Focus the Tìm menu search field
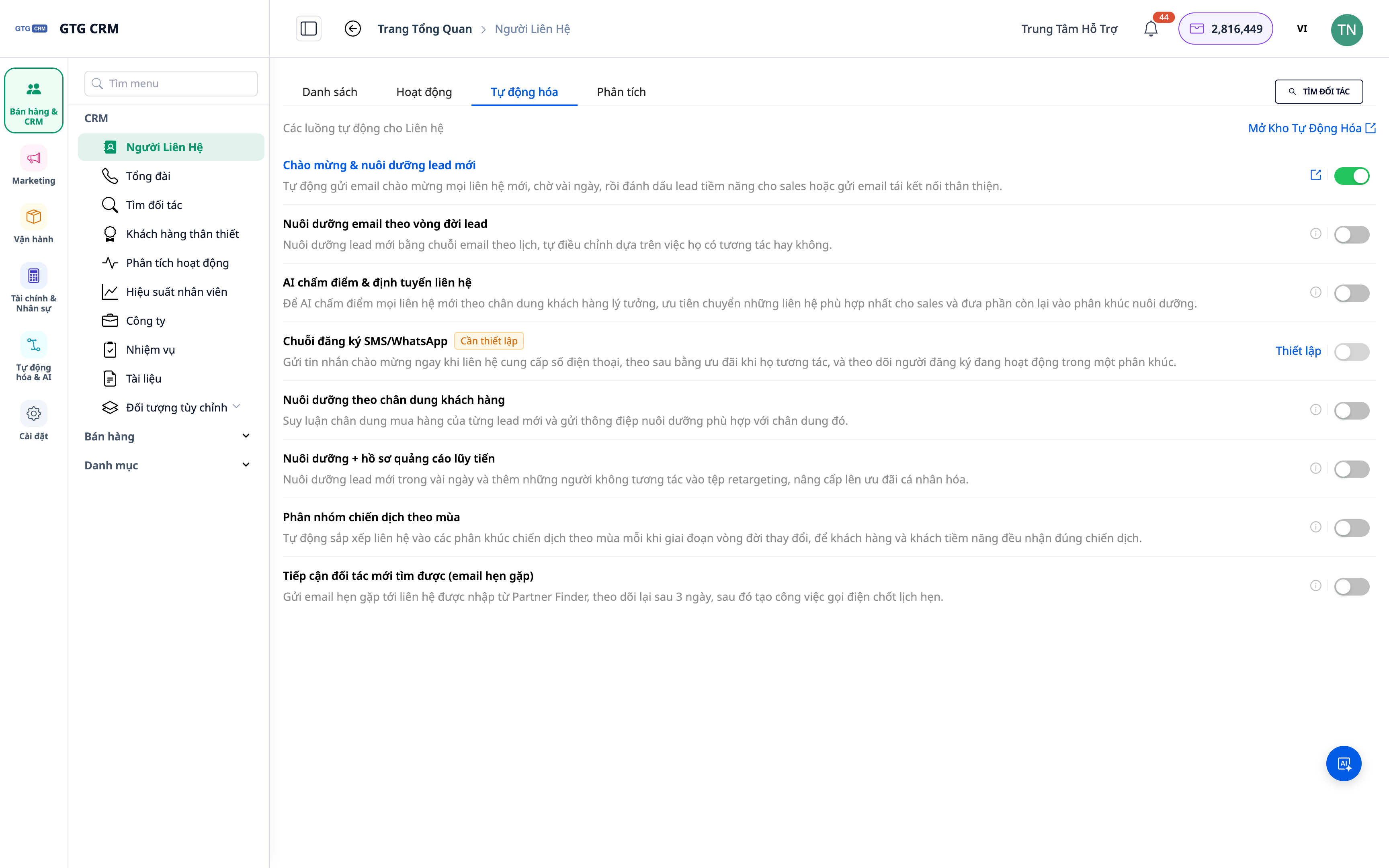1389x868 pixels. (171, 83)
